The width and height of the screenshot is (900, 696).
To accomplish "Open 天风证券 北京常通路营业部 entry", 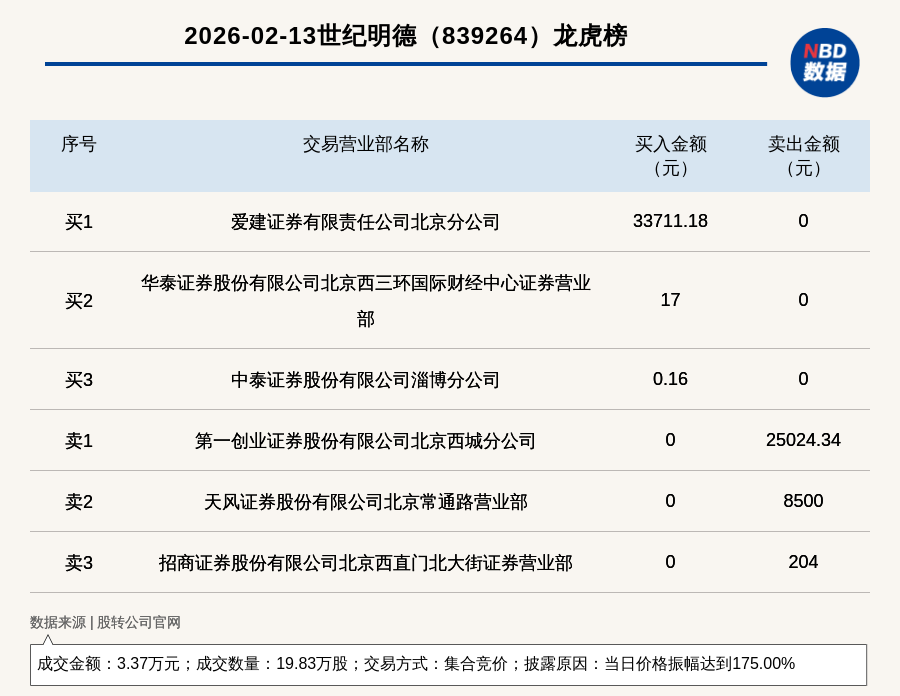I will pos(365,502).
